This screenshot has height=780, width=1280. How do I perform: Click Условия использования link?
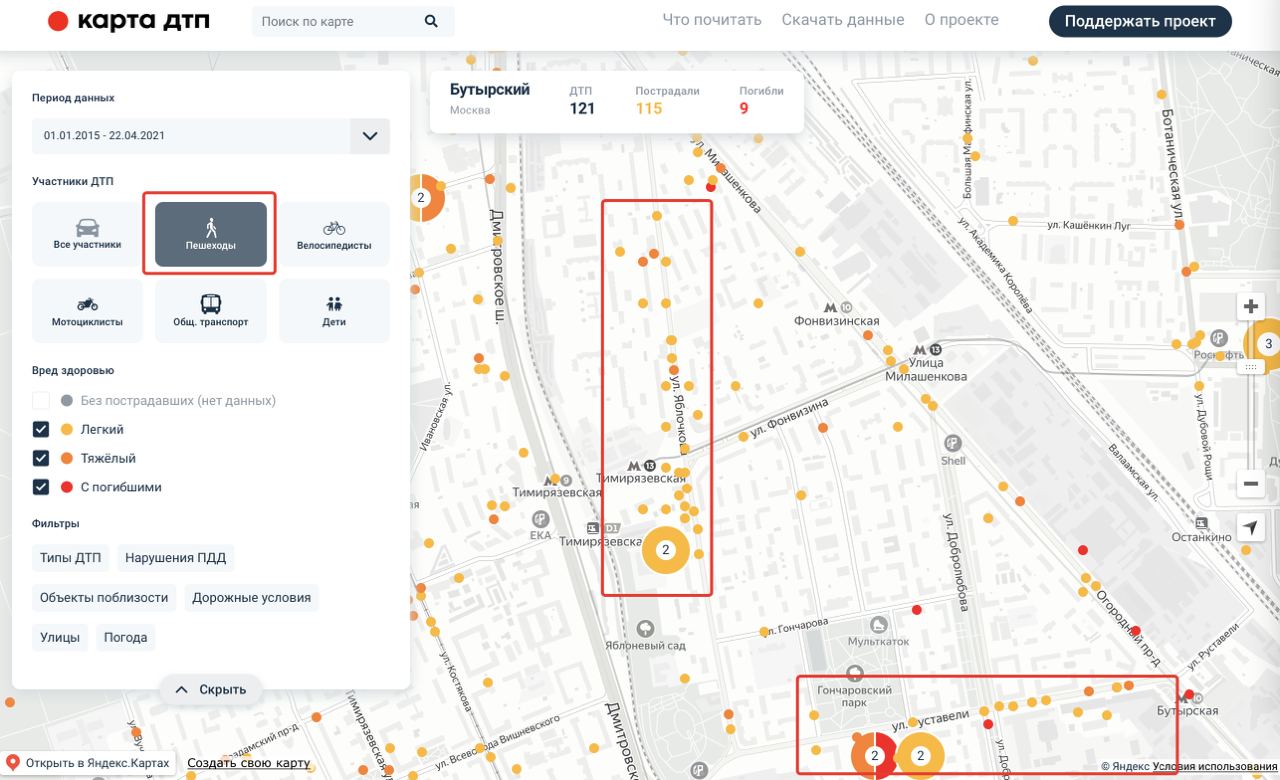coord(1215,767)
